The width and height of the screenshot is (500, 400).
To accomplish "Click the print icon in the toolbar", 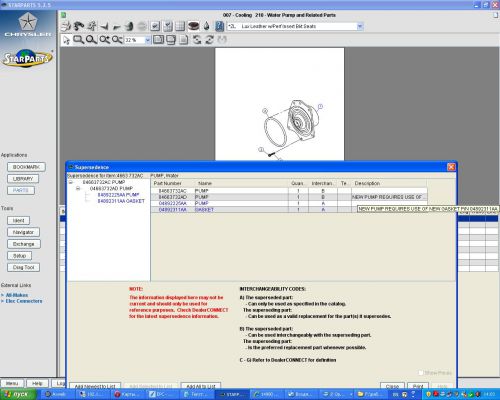I will point(66,26).
